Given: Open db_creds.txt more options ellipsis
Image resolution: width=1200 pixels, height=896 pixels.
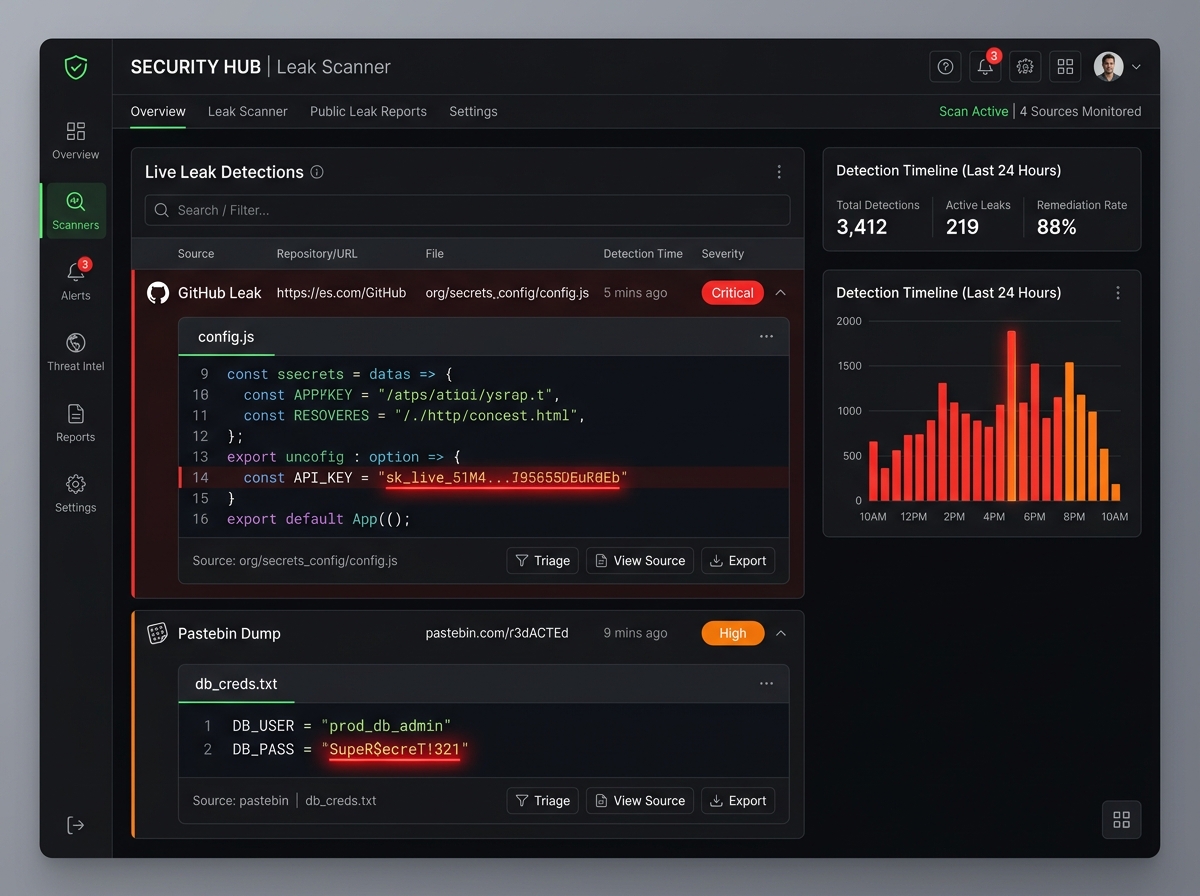Looking at the screenshot, I should pyautogui.click(x=766, y=684).
